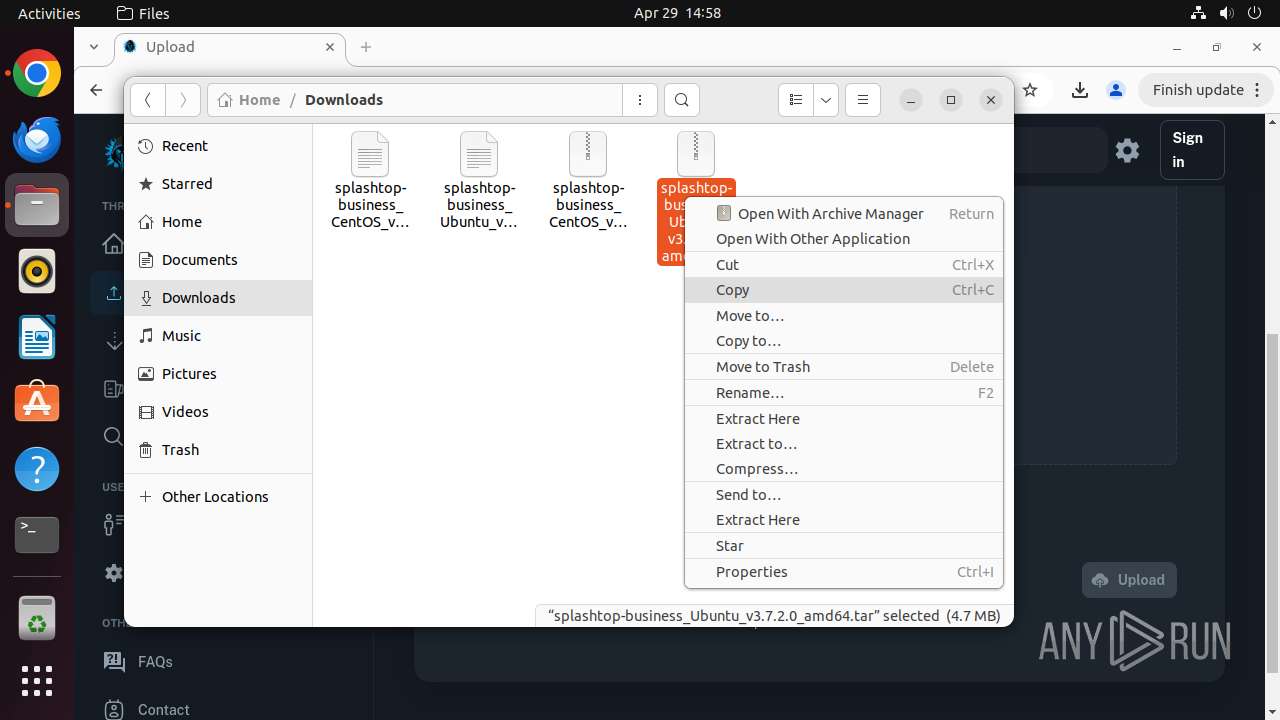Open Downloads in the Files sidebar
Screen dimensions: 1280x720
pos(218,298)
